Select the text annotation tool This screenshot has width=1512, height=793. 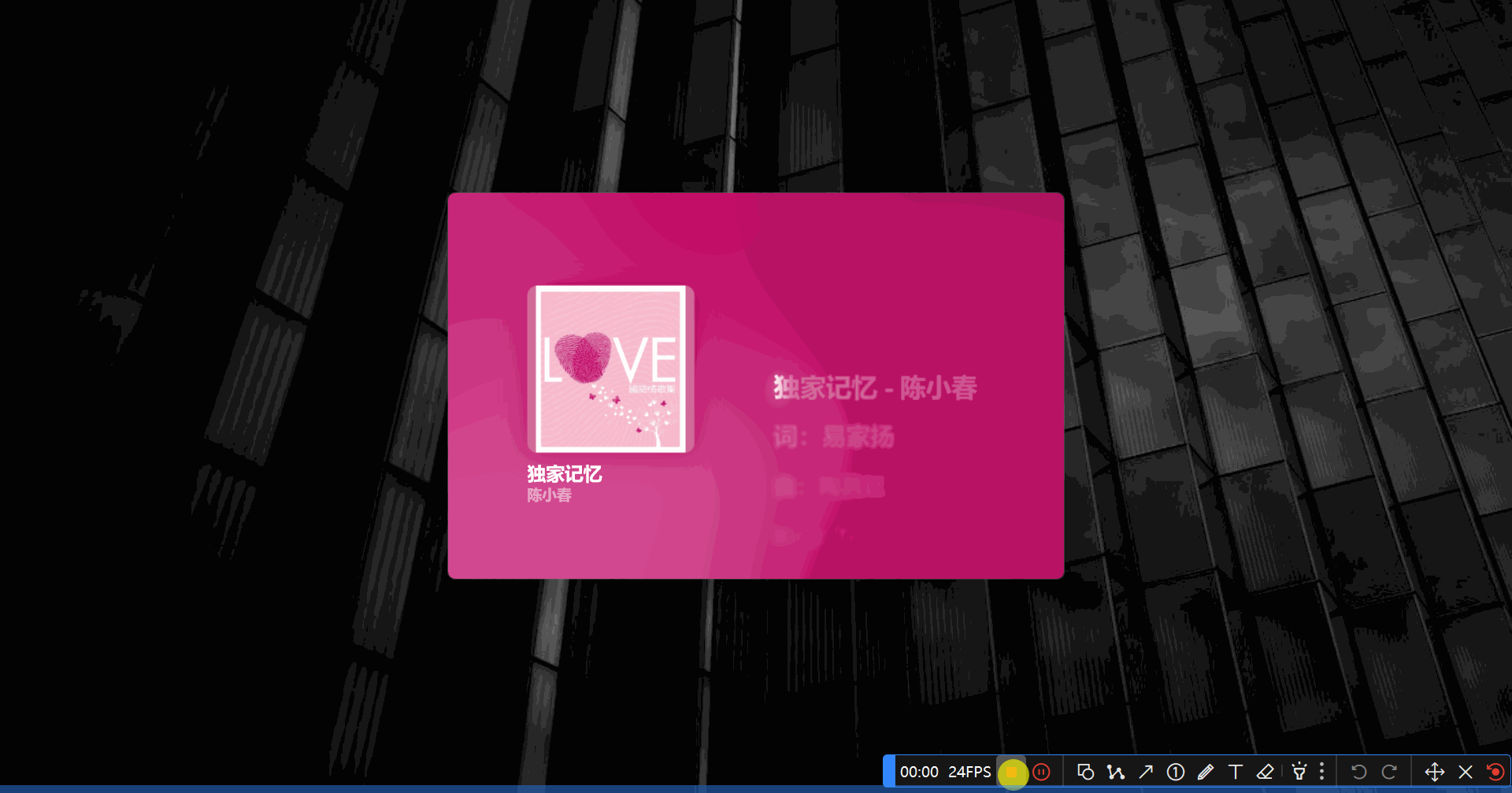(x=1236, y=772)
